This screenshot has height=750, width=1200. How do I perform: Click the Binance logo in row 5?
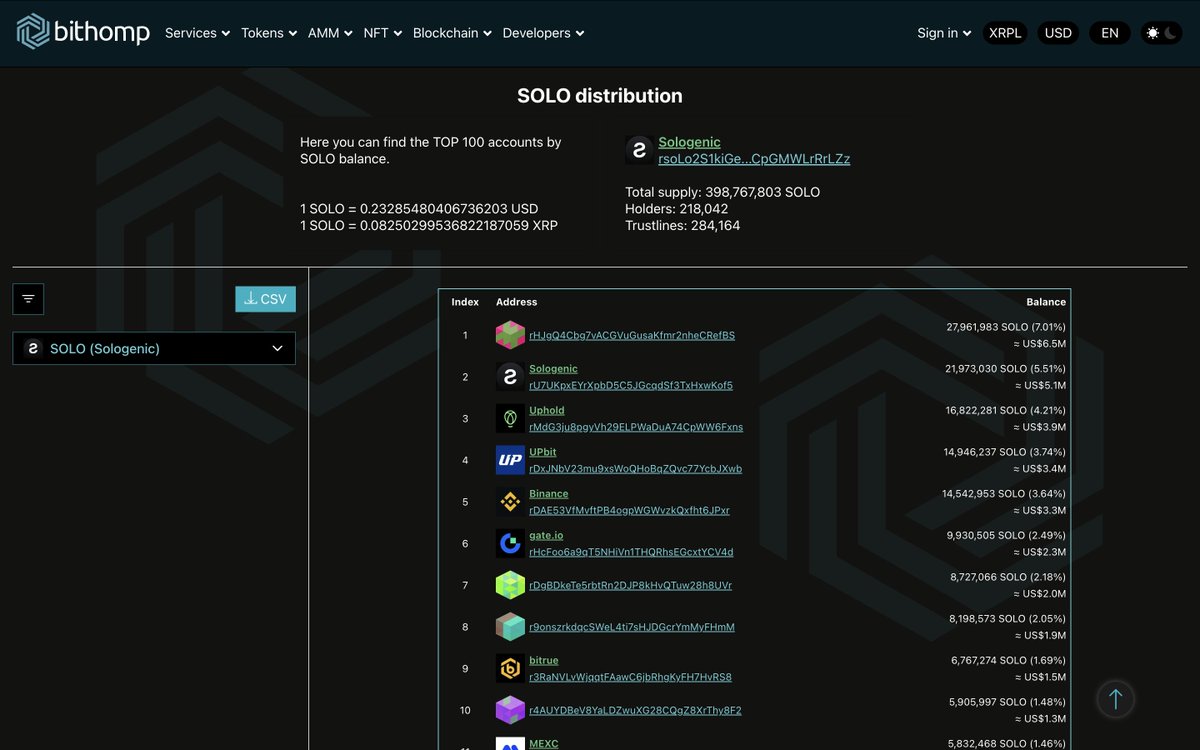[x=510, y=502]
